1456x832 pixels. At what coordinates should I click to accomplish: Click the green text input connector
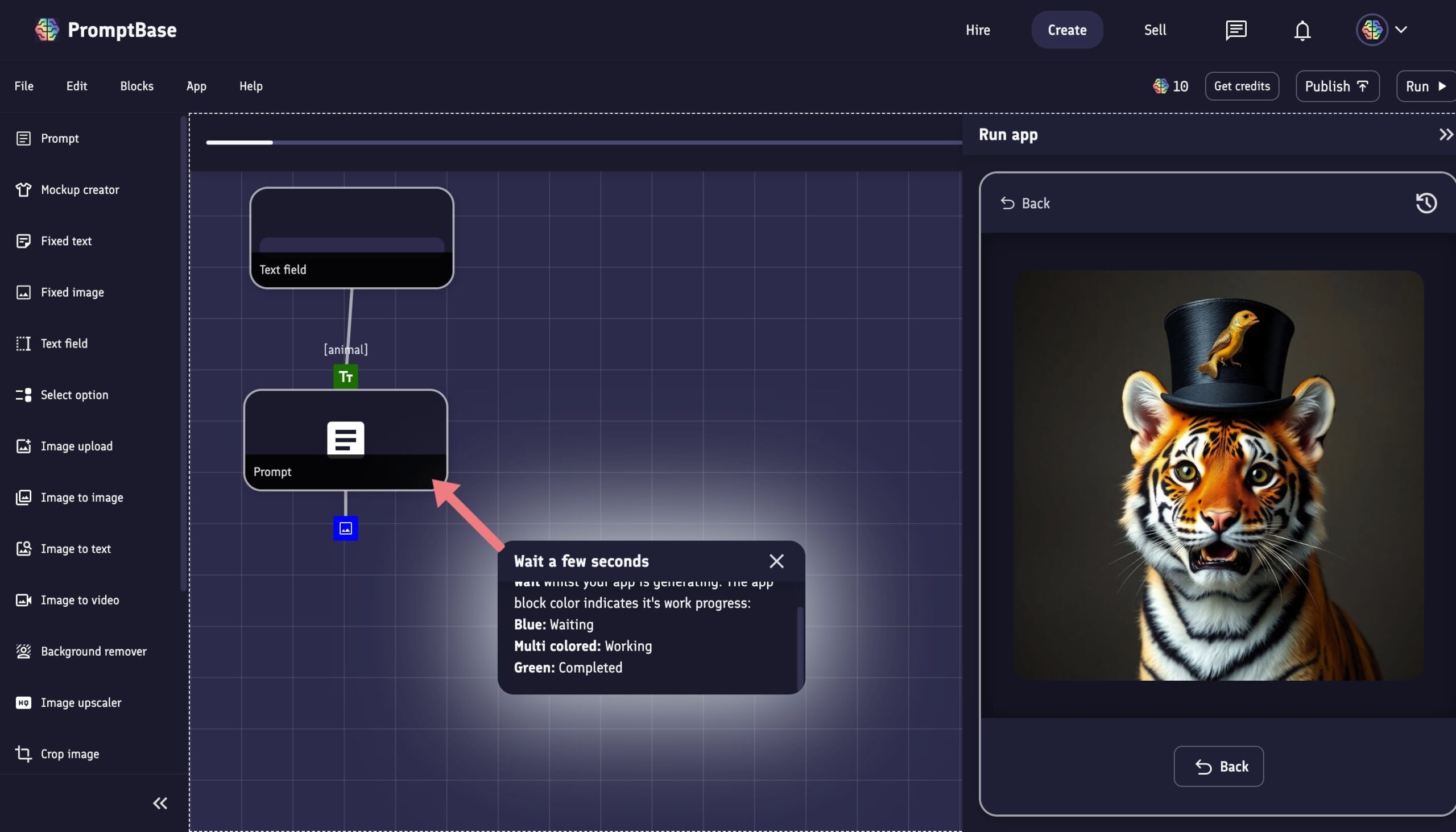click(346, 376)
